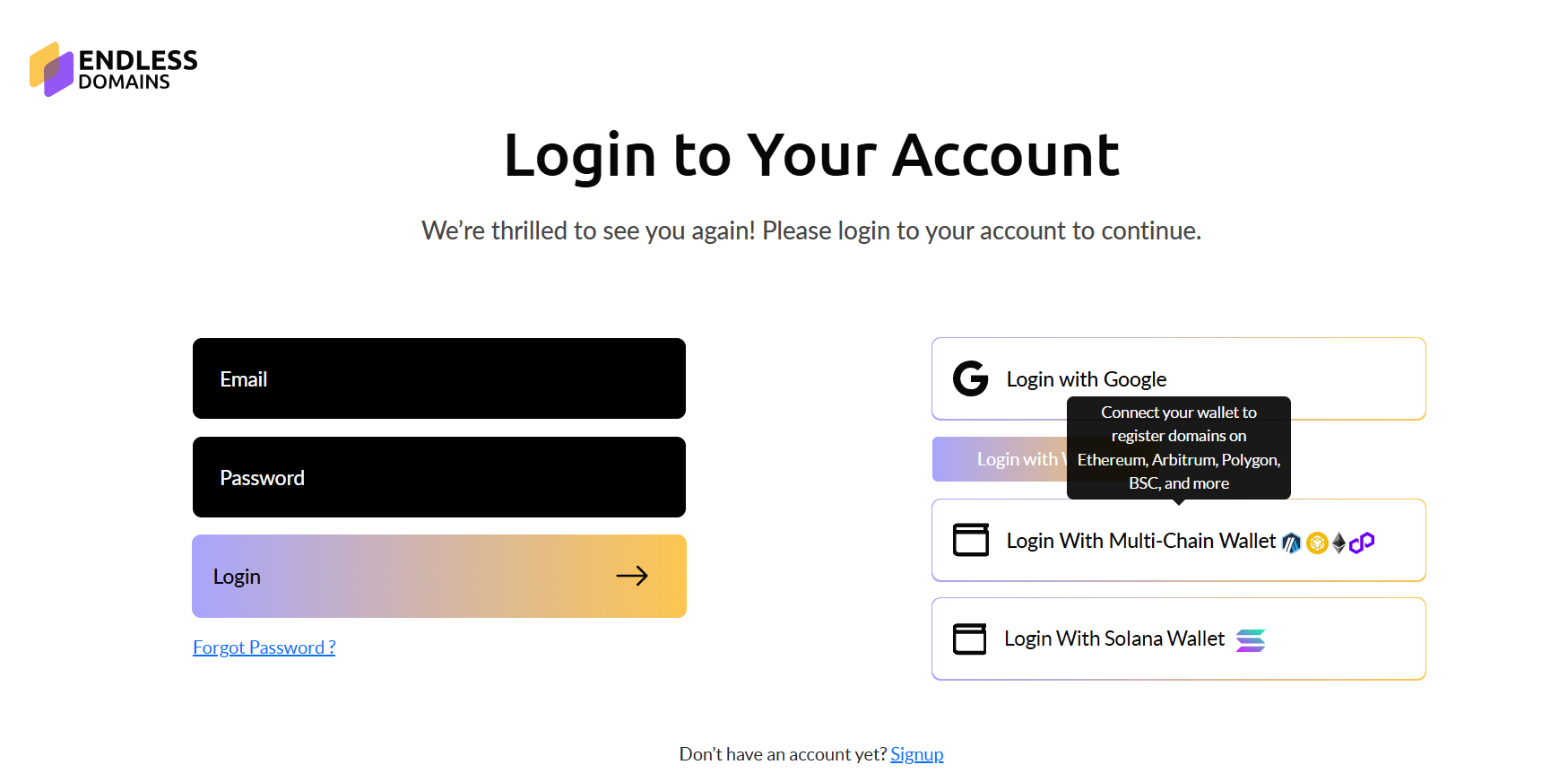1568x782 pixels.
Task: Click the Arbitrum chain icon
Action: click(x=1291, y=543)
